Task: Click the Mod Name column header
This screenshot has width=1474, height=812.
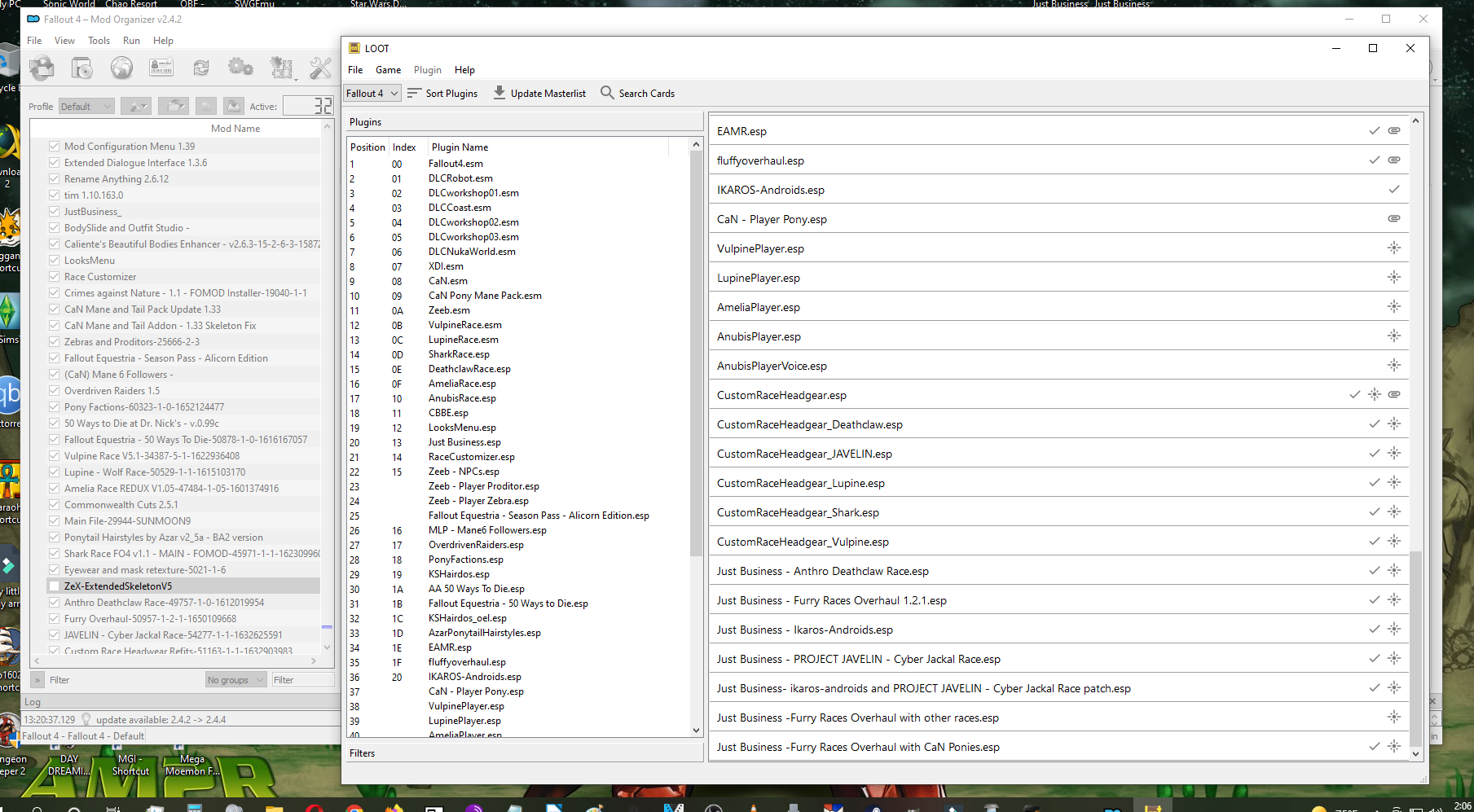Action: click(x=235, y=129)
